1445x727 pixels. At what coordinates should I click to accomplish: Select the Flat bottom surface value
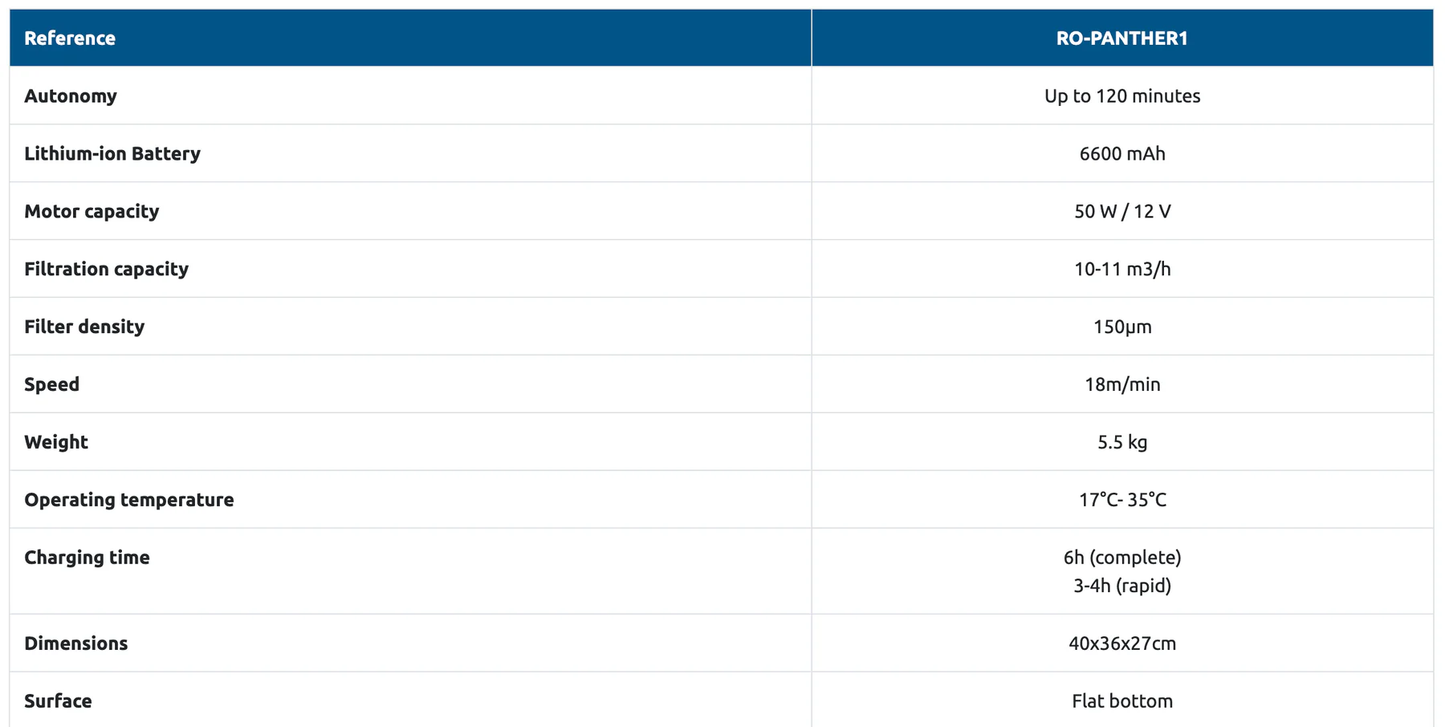click(x=1122, y=701)
